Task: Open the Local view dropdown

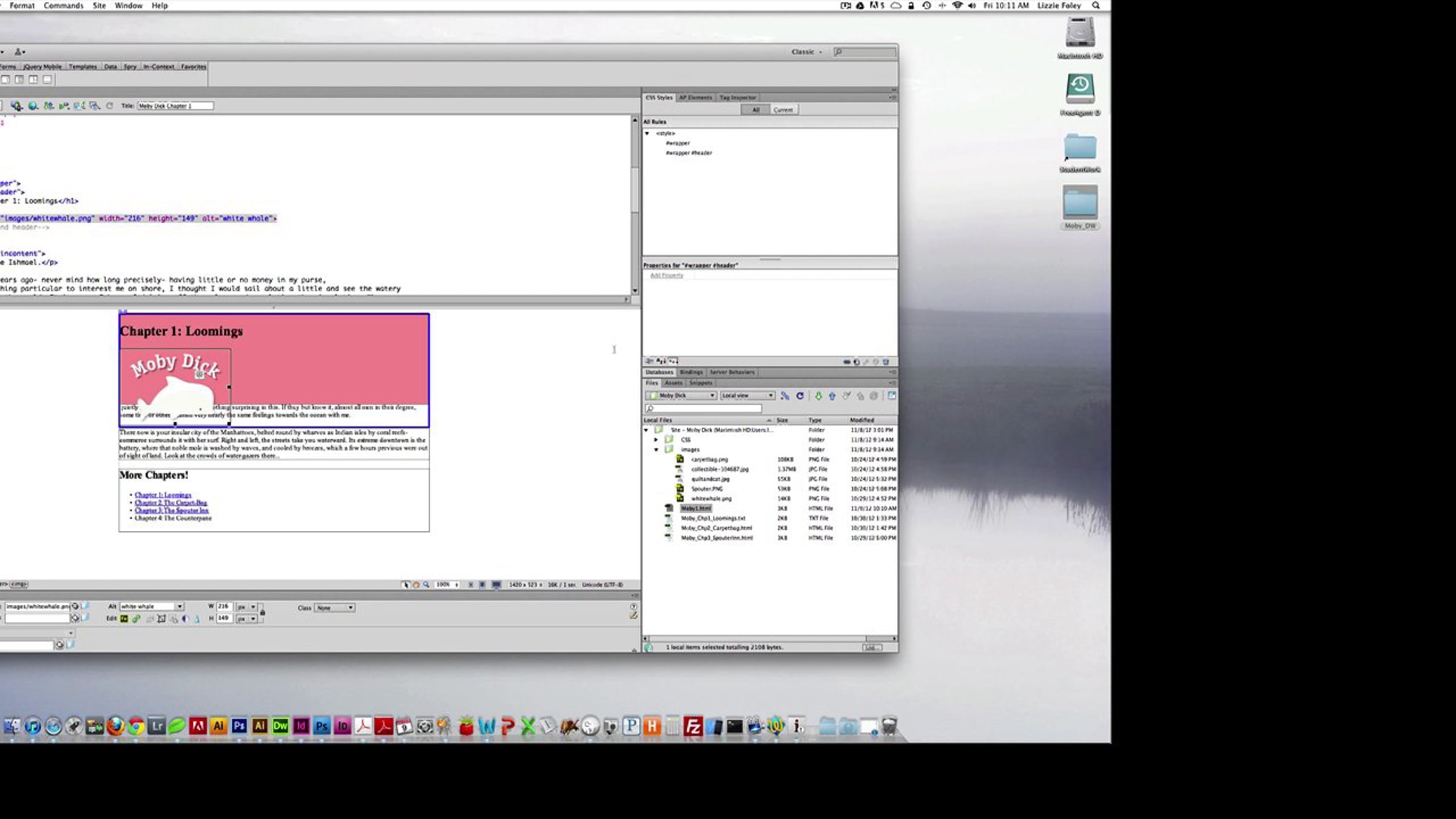Action: 747,396
